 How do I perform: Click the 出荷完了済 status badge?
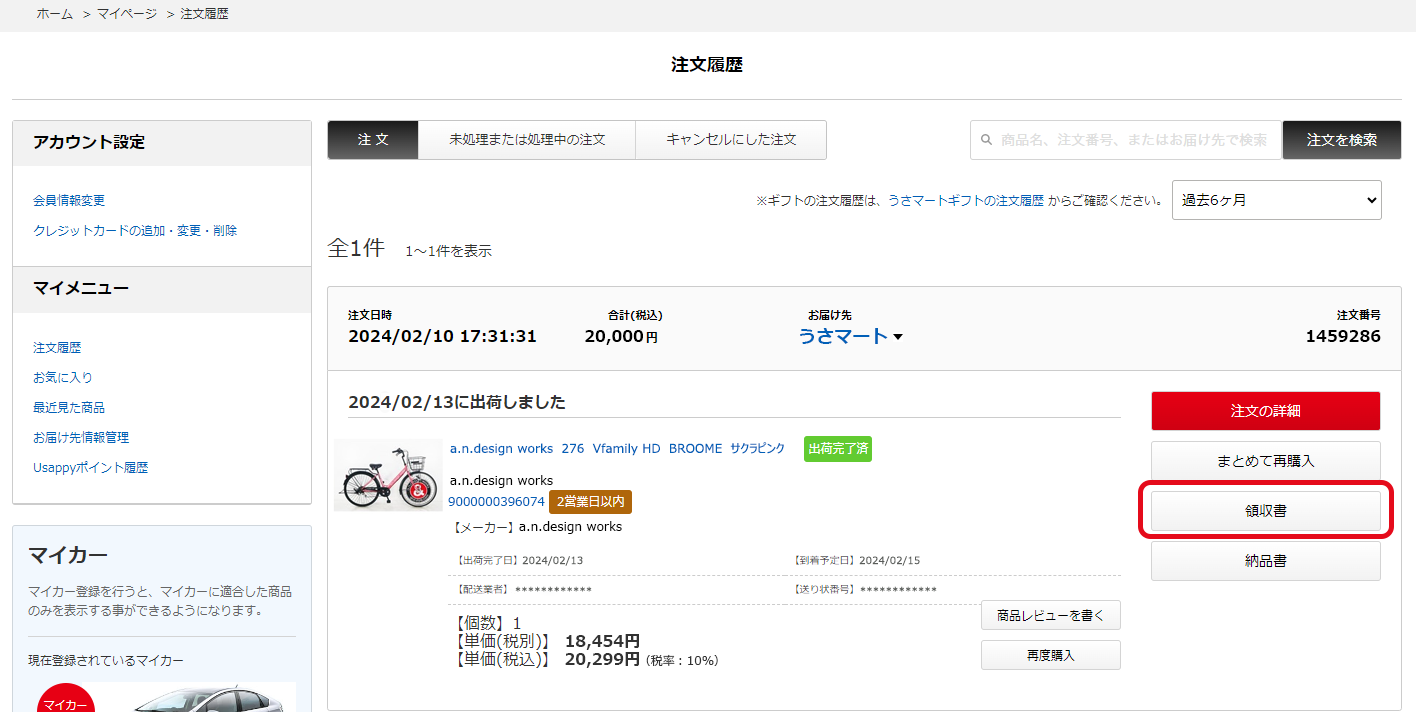838,449
